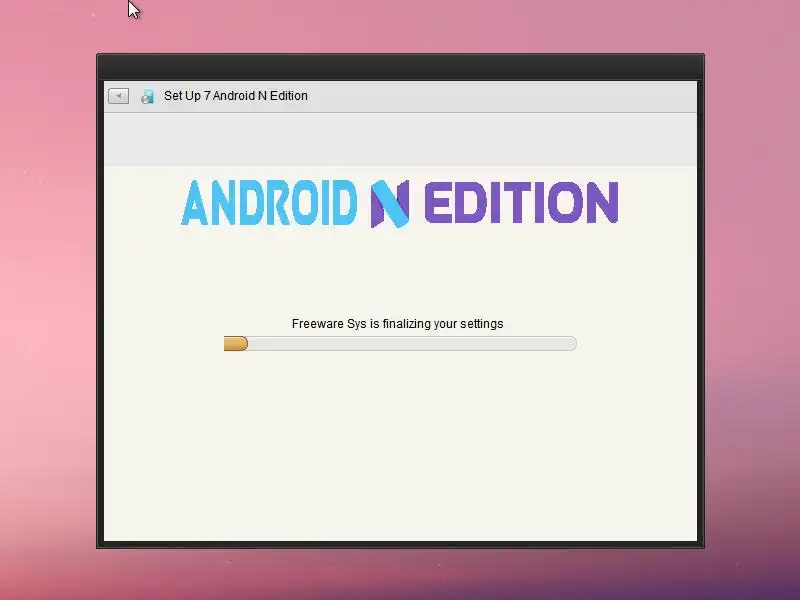800x600 pixels.
Task: Click the setup disc icon beside the title
Action: 147,96
